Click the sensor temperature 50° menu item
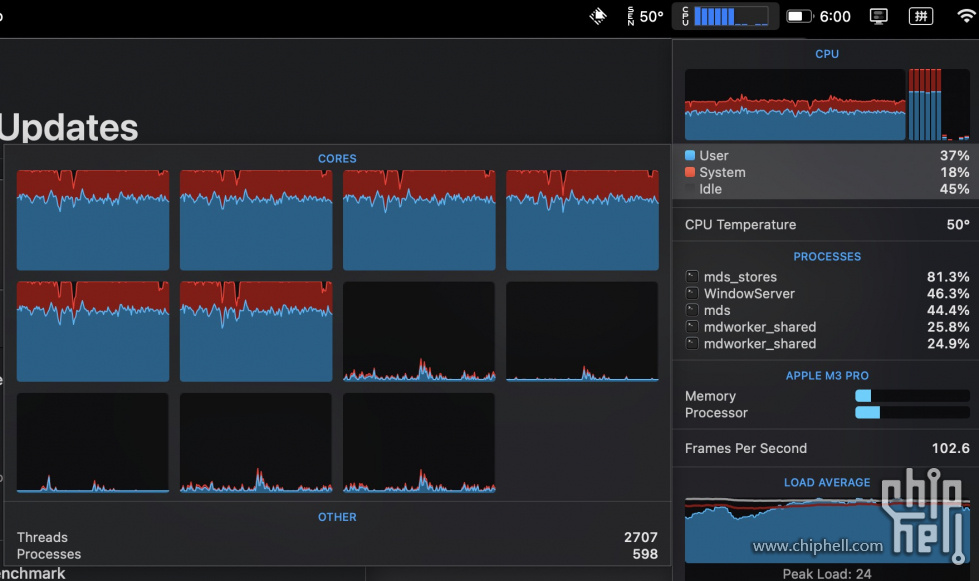979x581 pixels. pyautogui.click(x=645, y=16)
